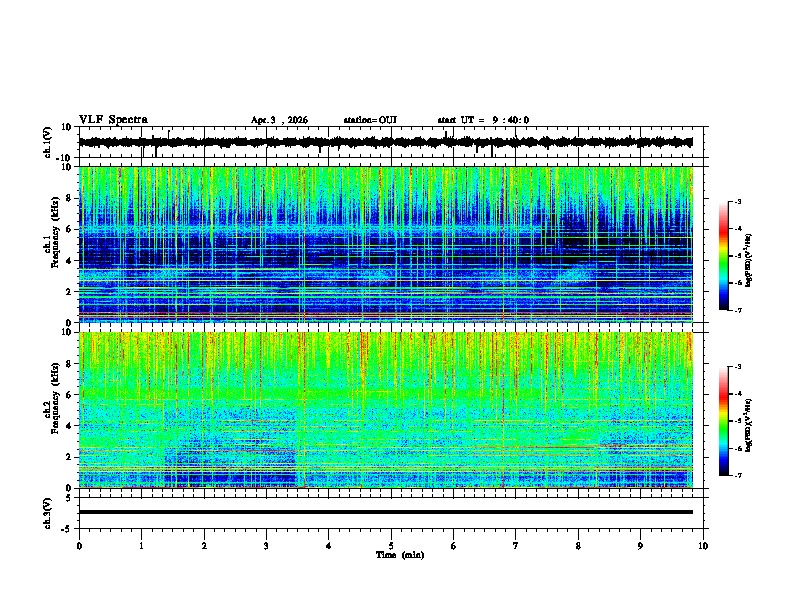Click the time axis tick label "8"
The height and width of the screenshot is (612, 792).
coord(578,546)
